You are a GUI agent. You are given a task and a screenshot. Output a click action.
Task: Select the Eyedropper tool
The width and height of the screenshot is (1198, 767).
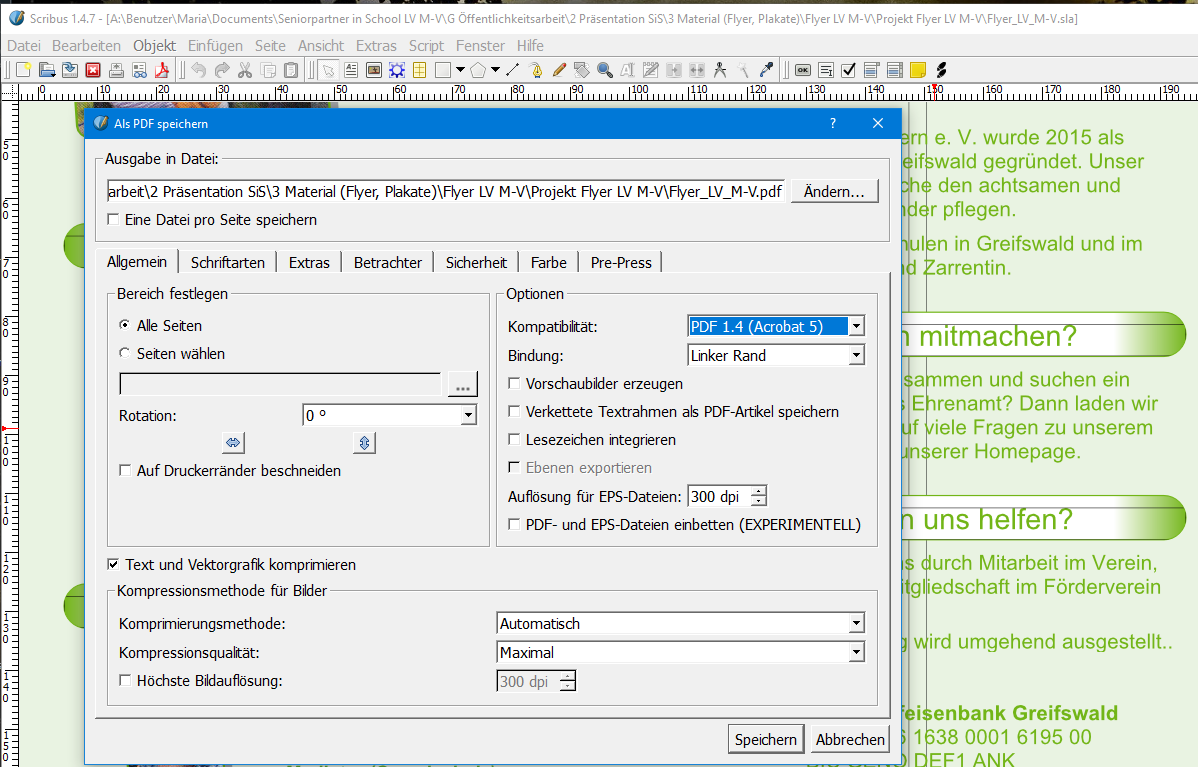pyautogui.click(x=767, y=70)
